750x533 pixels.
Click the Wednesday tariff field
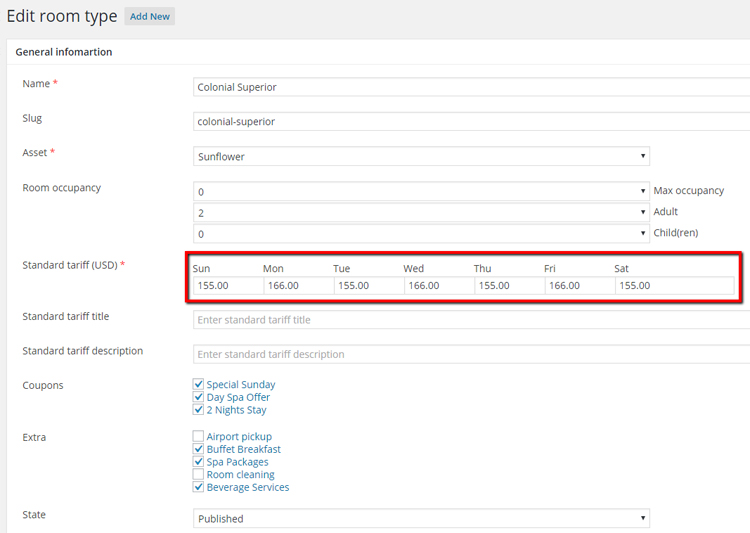point(438,285)
